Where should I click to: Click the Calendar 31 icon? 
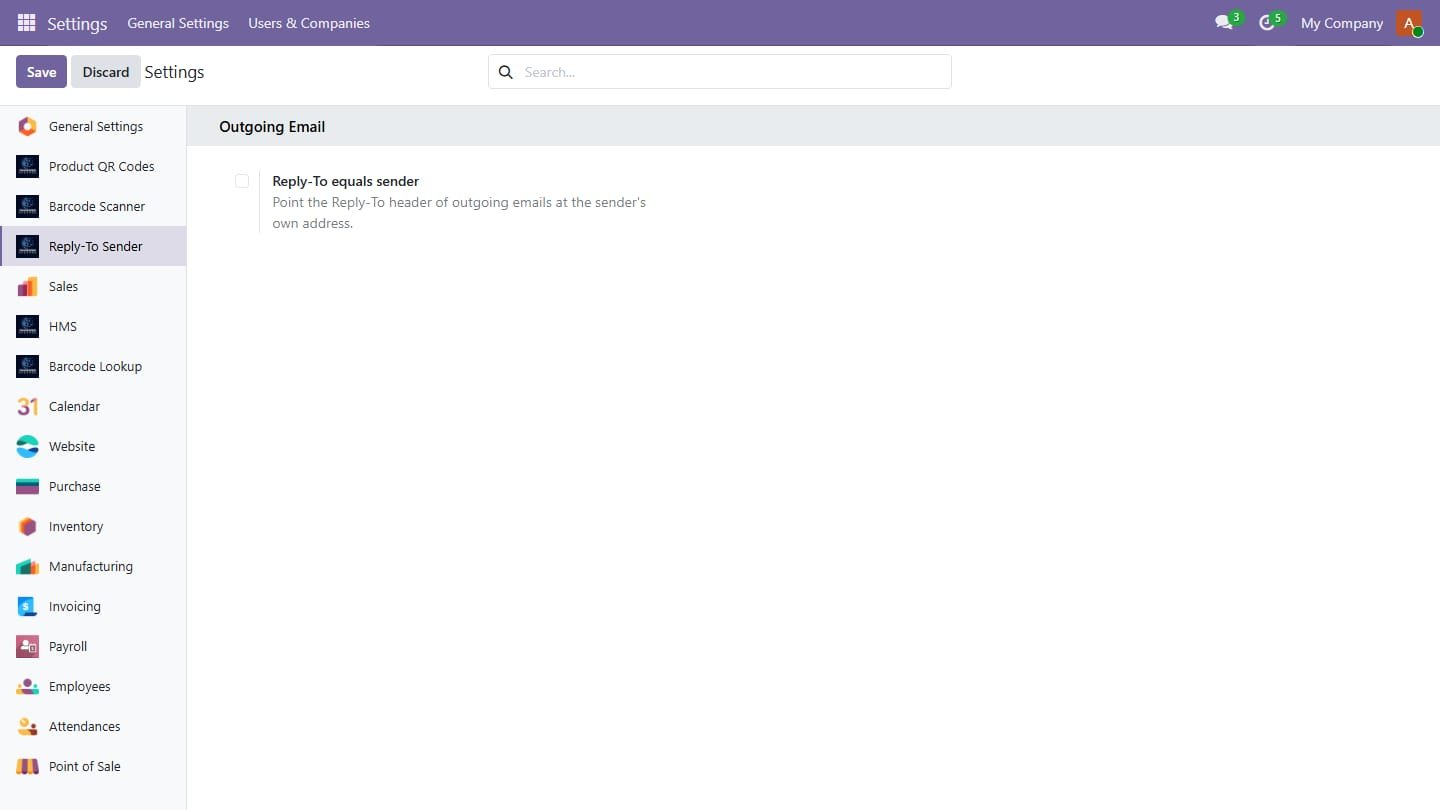[28, 407]
